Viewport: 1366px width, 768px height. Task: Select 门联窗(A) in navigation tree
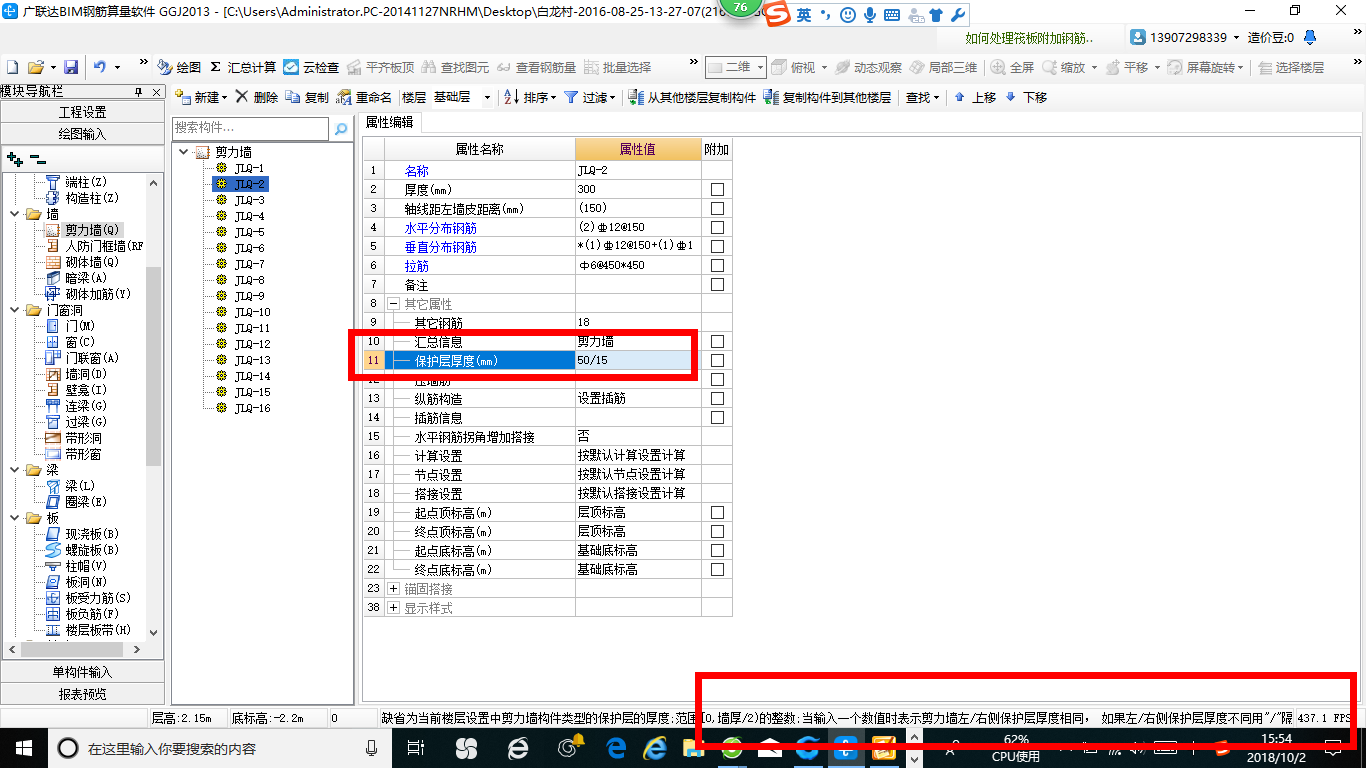pos(82,358)
